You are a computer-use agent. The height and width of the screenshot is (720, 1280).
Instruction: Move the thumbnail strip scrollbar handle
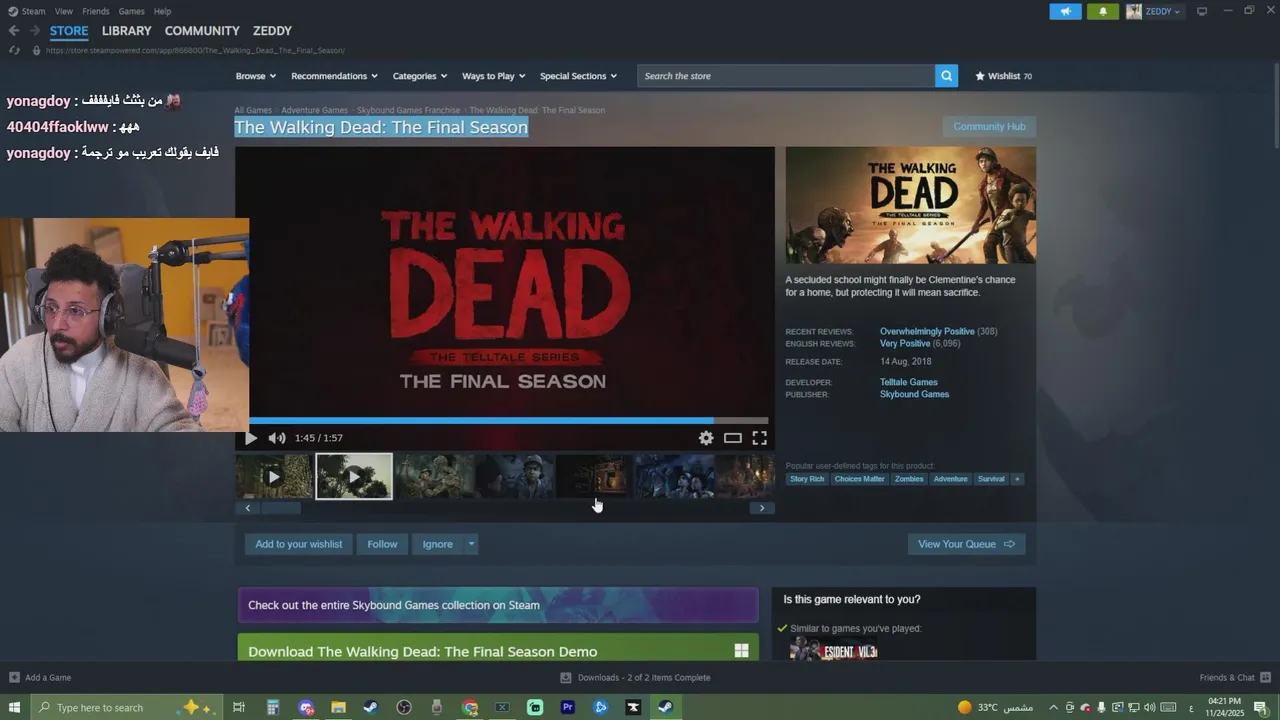coord(281,508)
